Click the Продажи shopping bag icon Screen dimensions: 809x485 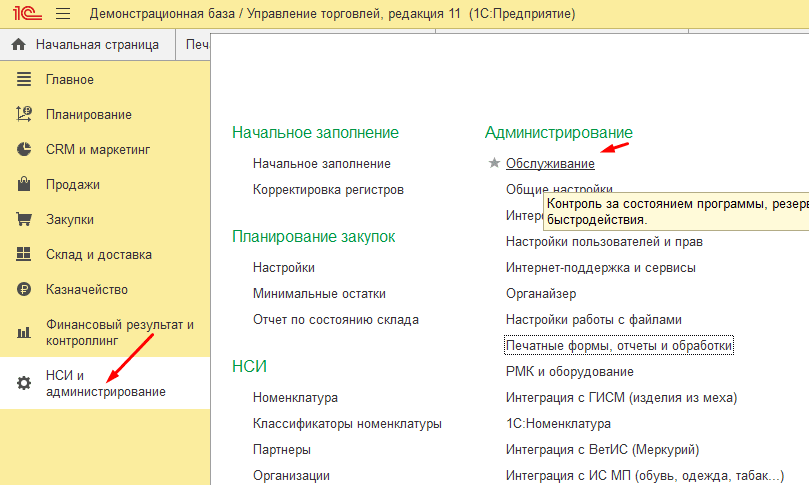24,184
